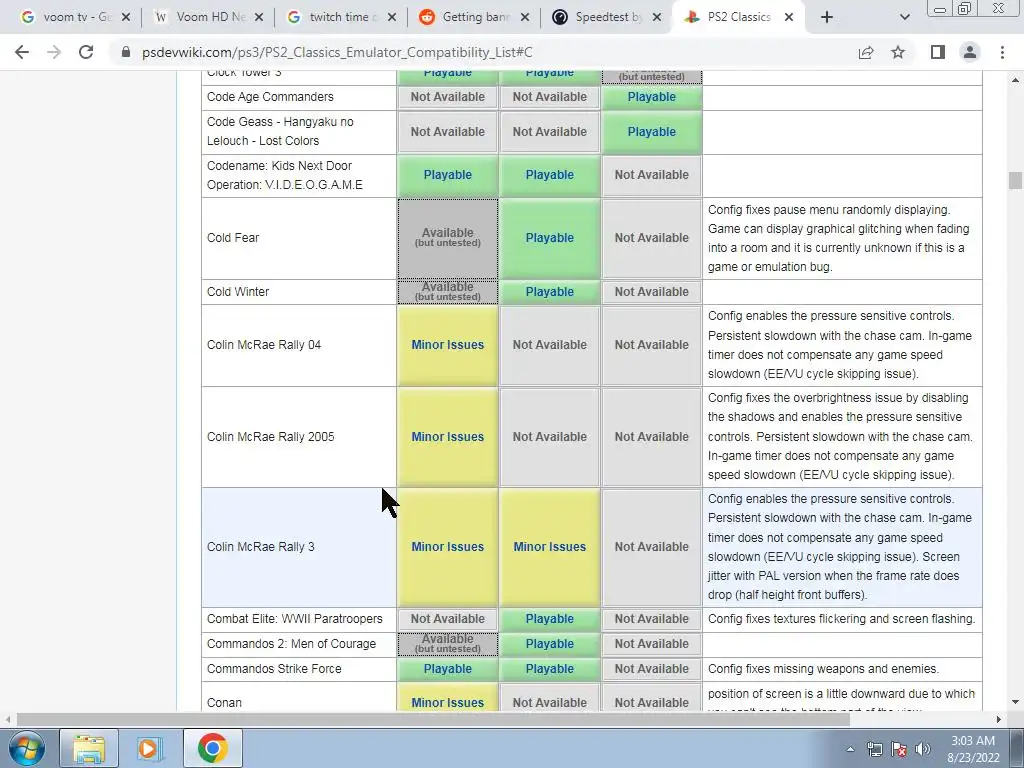
Task: Click the volume speaker tray icon
Action: 923,749
